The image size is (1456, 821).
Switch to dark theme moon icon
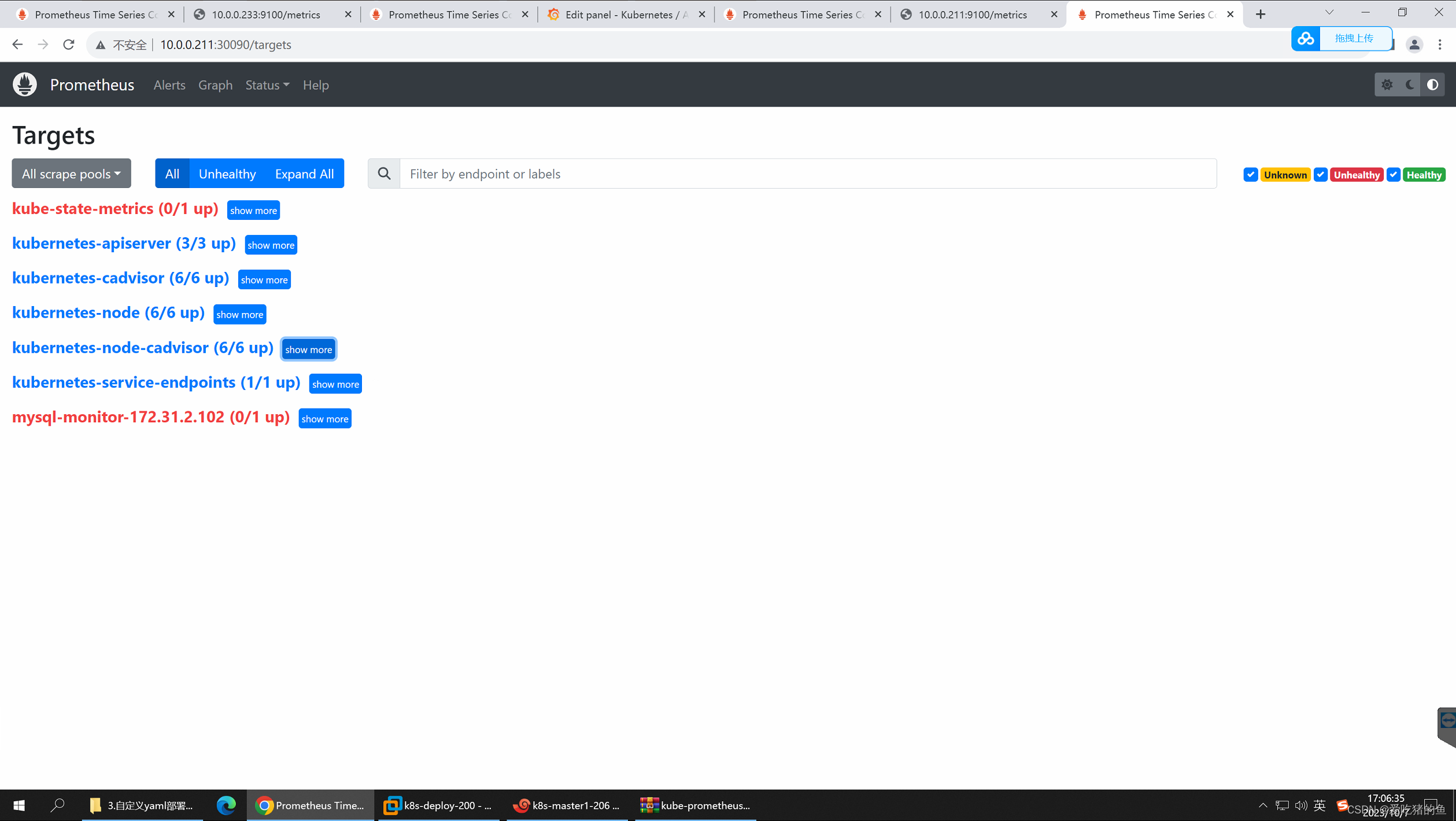1410,85
